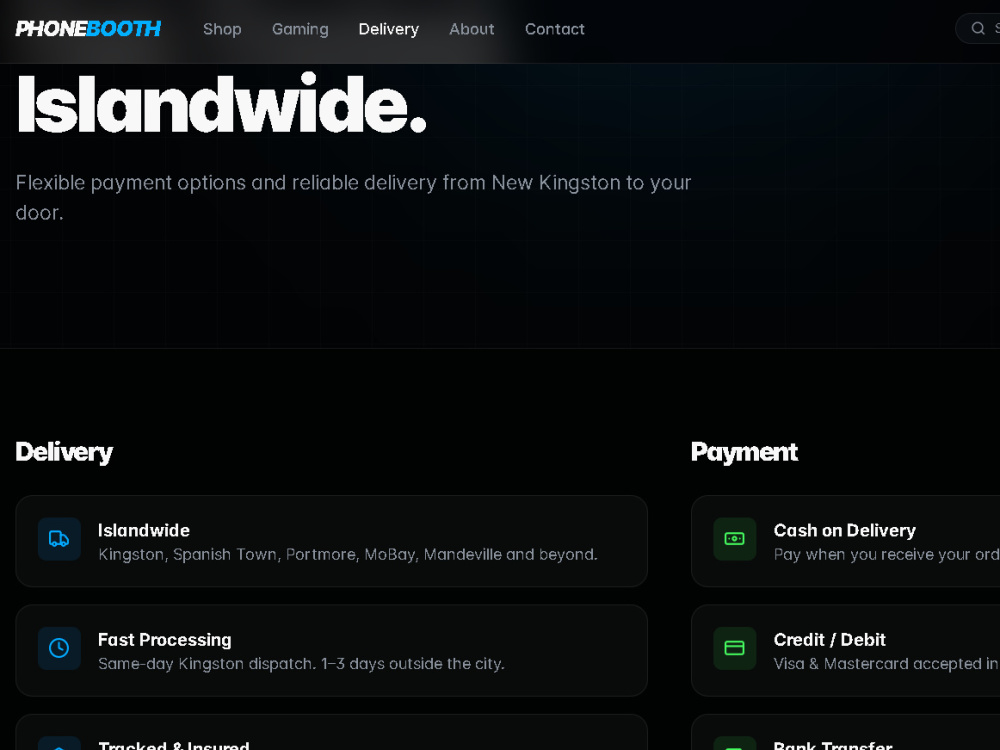Click the PhoneBooth logo
The height and width of the screenshot is (750, 1000).
point(88,29)
